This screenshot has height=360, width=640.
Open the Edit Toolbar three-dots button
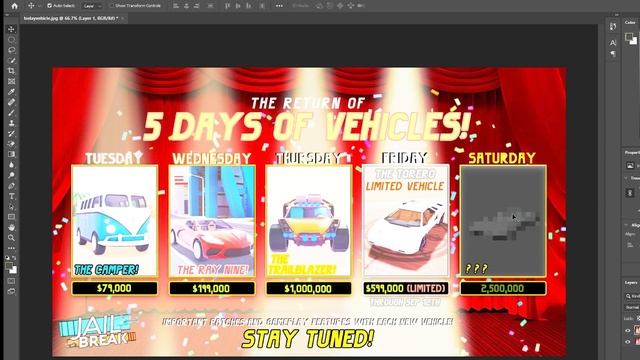tap(11, 248)
